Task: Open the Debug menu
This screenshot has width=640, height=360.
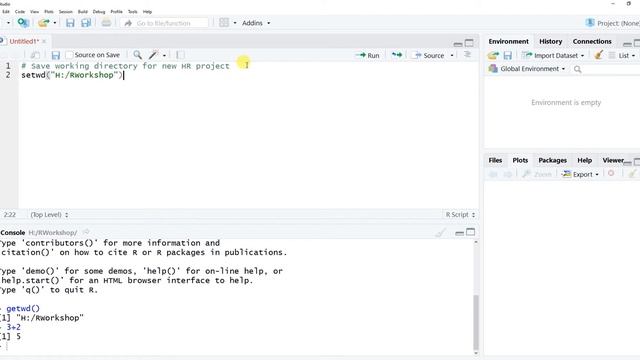Action: pos(99,11)
